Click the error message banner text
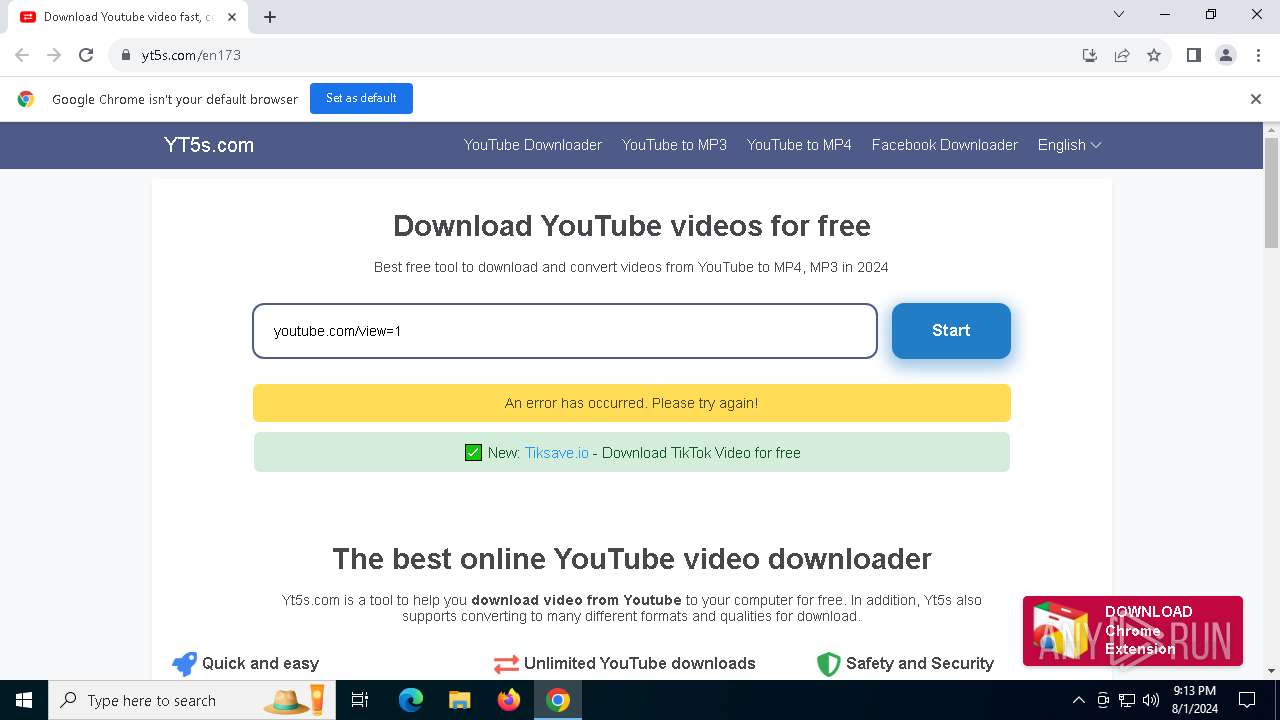The width and height of the screenshot is (1280, 720). (631, 403)
